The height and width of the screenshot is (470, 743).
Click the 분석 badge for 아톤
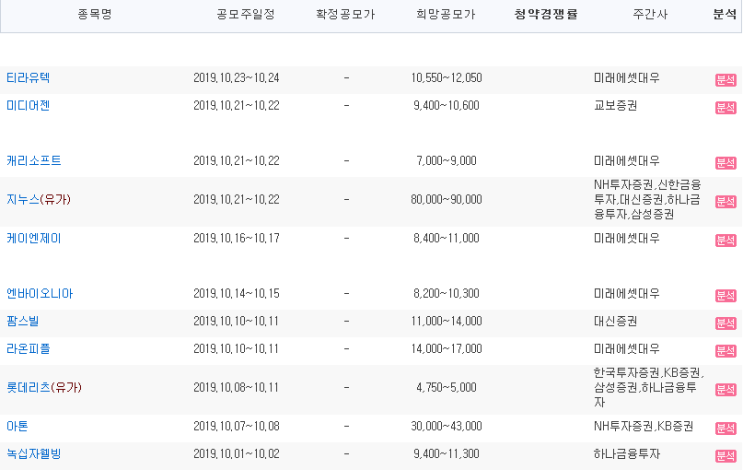(725, 428)
